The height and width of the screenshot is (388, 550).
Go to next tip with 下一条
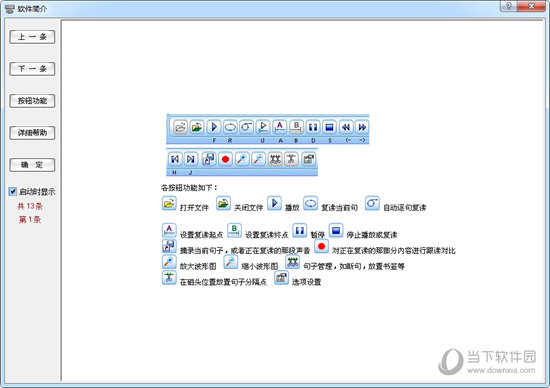coord(32,69)
